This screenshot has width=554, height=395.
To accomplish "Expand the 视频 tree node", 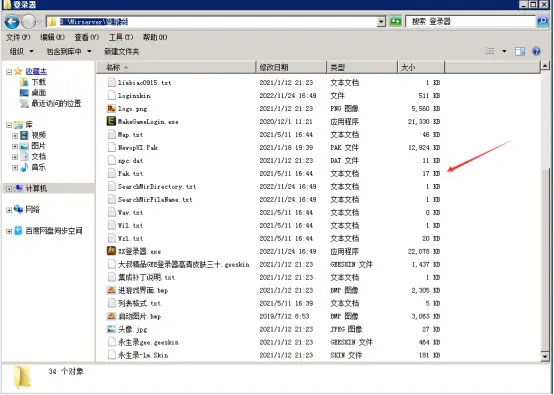I will click(15, 136).
